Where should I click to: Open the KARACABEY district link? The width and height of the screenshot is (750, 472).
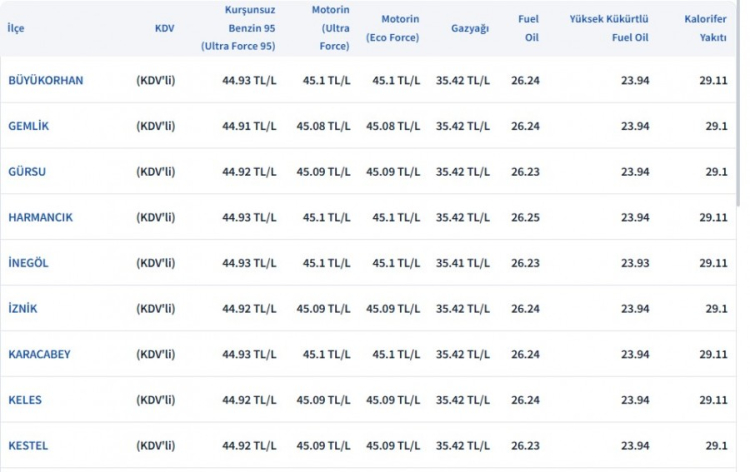[x=39, y=354]
